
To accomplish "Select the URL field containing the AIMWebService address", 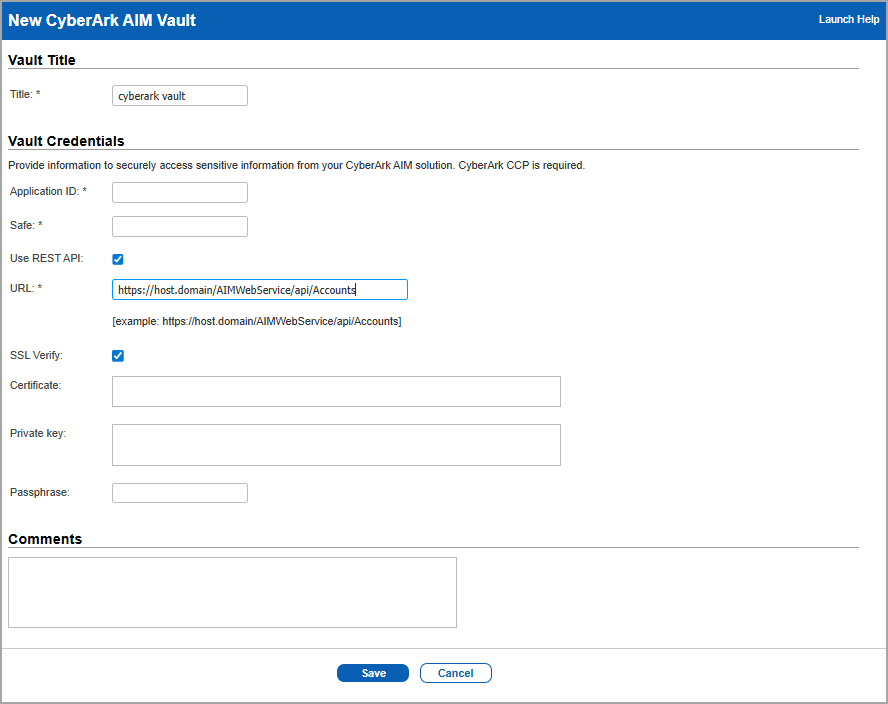I will [260, 289].
